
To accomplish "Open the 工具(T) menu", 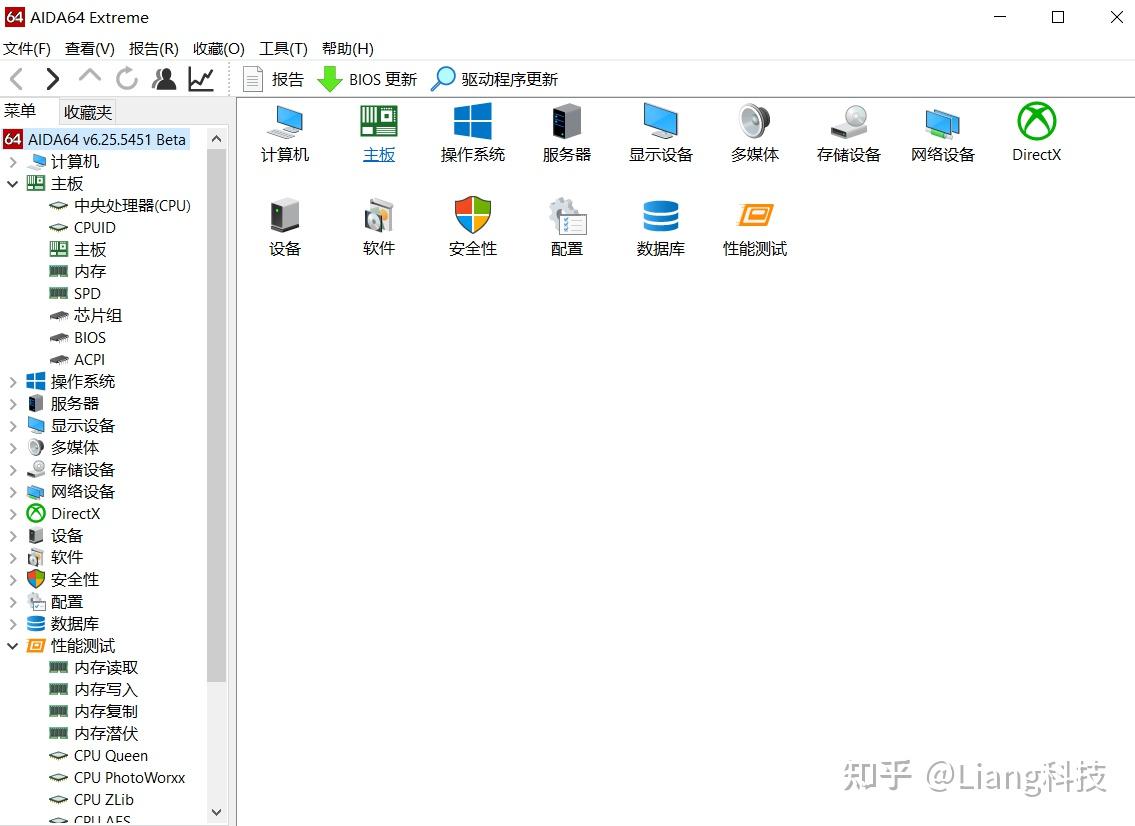I will 283,49.
